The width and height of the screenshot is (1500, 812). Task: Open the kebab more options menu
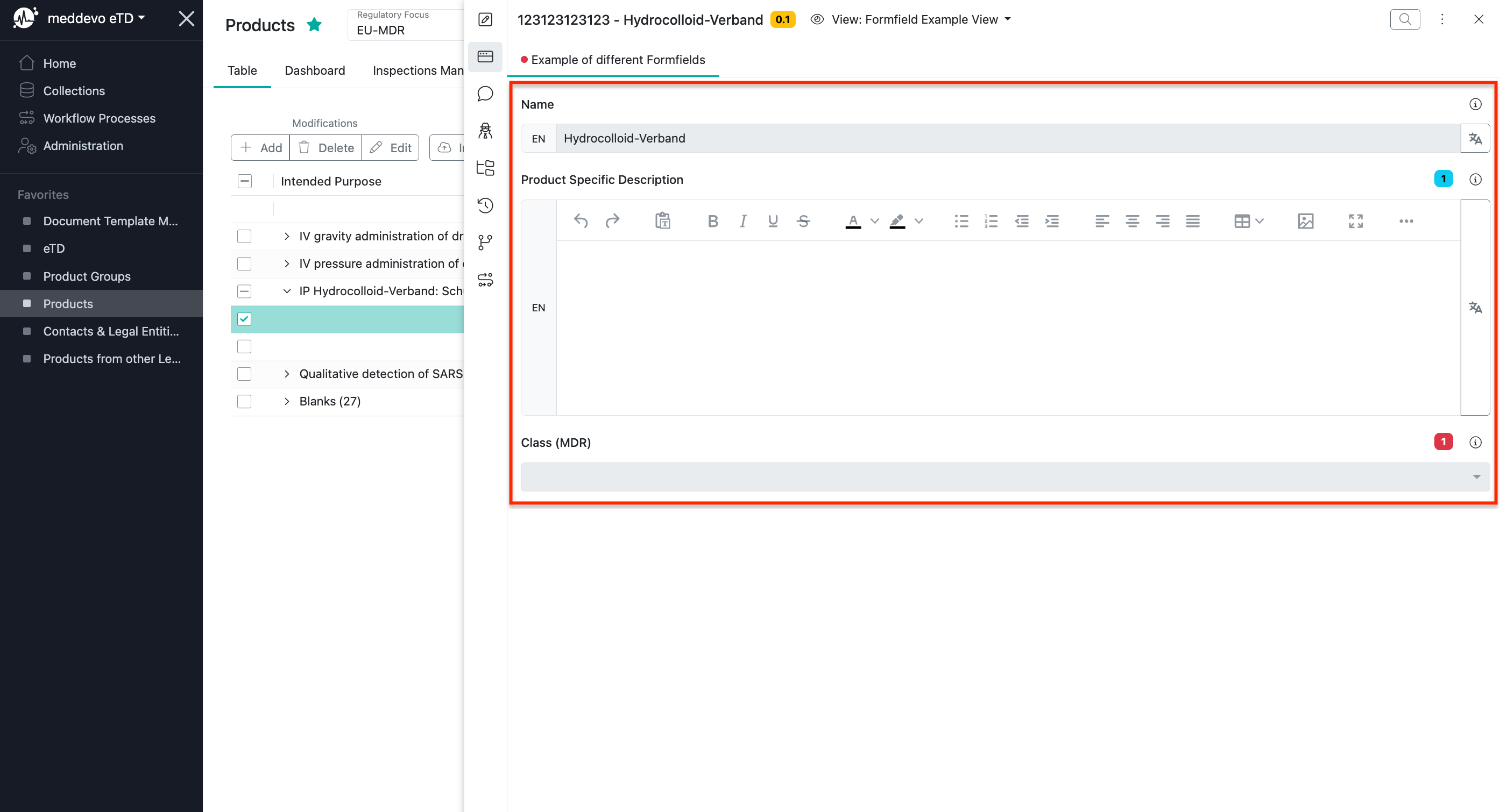click(1442, 19)
